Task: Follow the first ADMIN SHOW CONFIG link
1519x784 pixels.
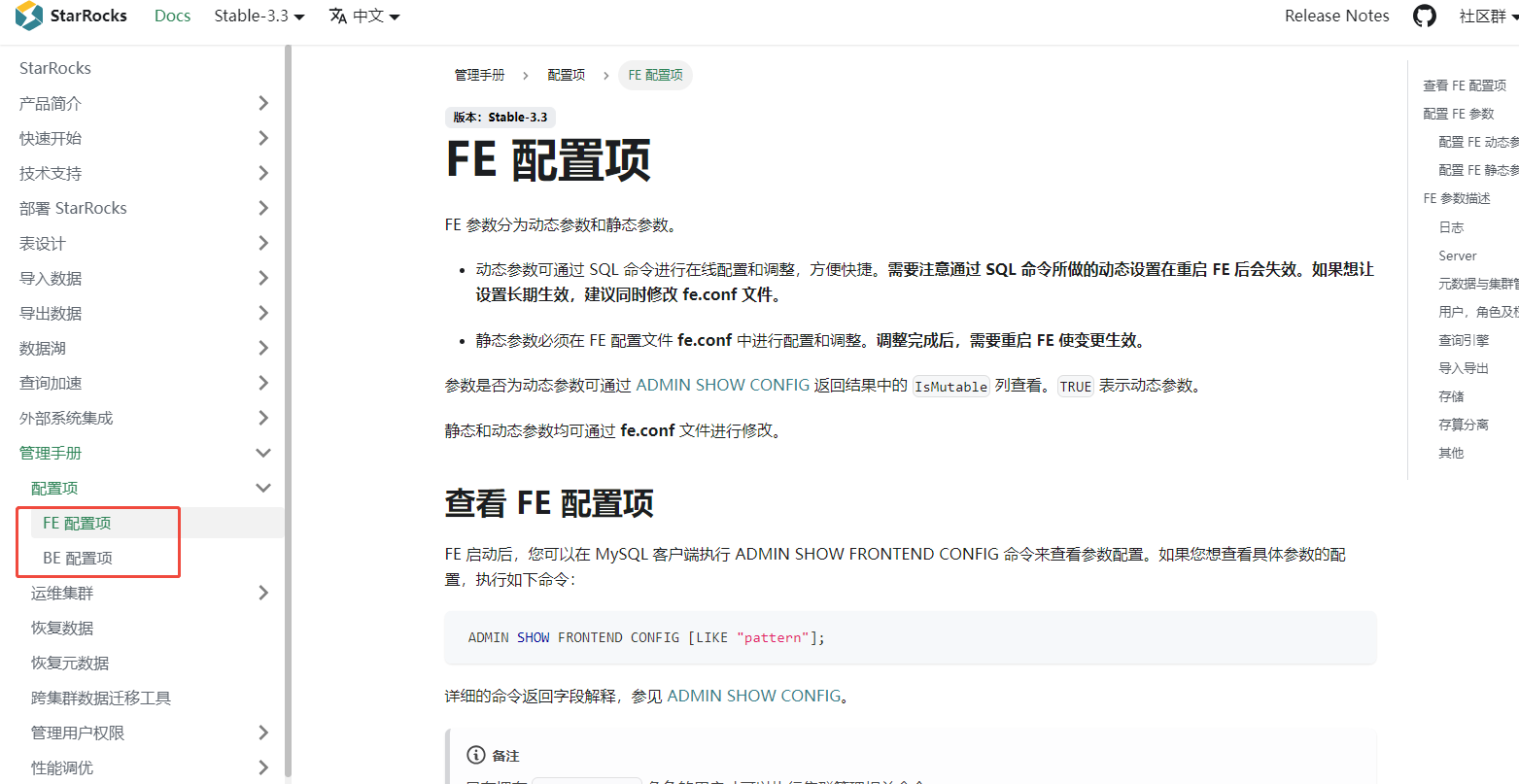Action: coord(723,385)
